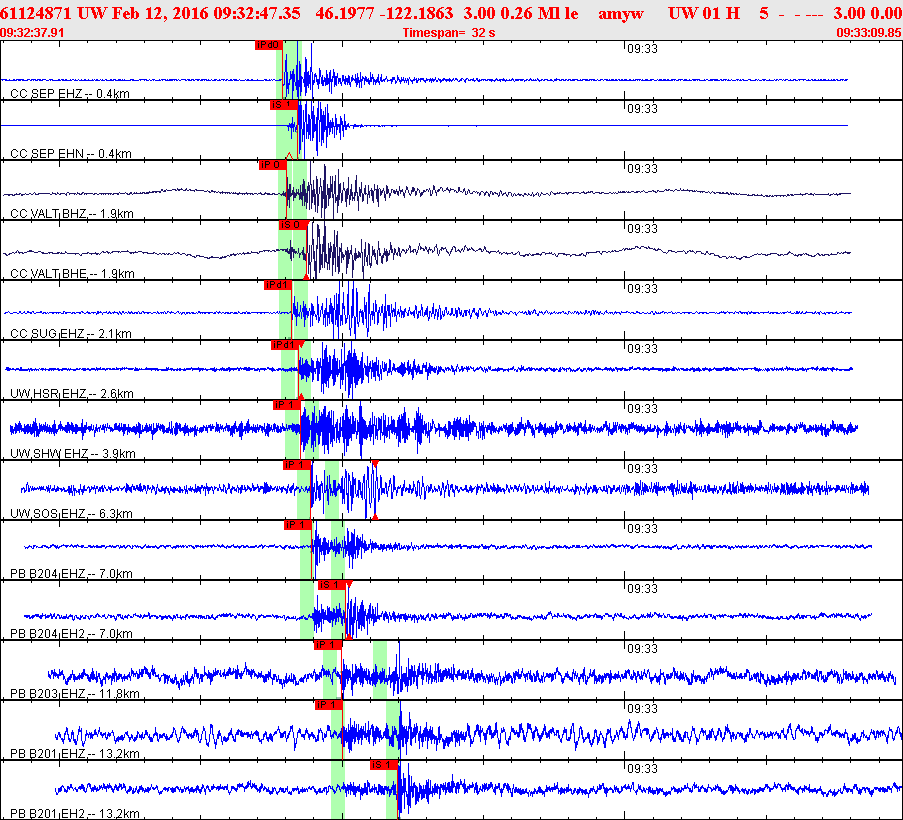903x820 pixels.
Task: Click the Timespan 32 s text in header
Action: point(450,32)
